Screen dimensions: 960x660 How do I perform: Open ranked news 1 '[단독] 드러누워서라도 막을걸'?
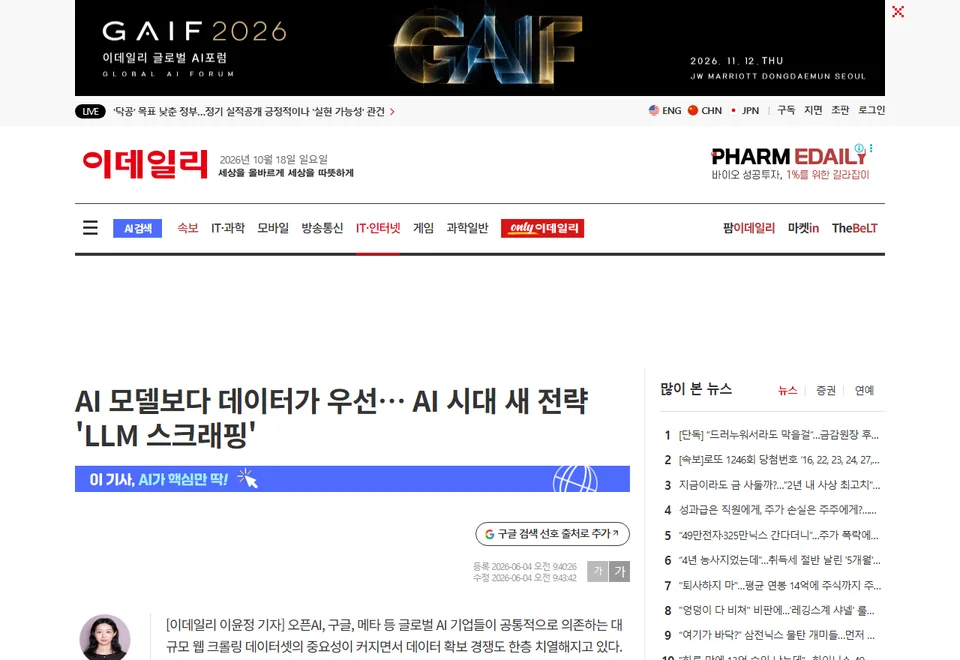click(x=779, y=435)
